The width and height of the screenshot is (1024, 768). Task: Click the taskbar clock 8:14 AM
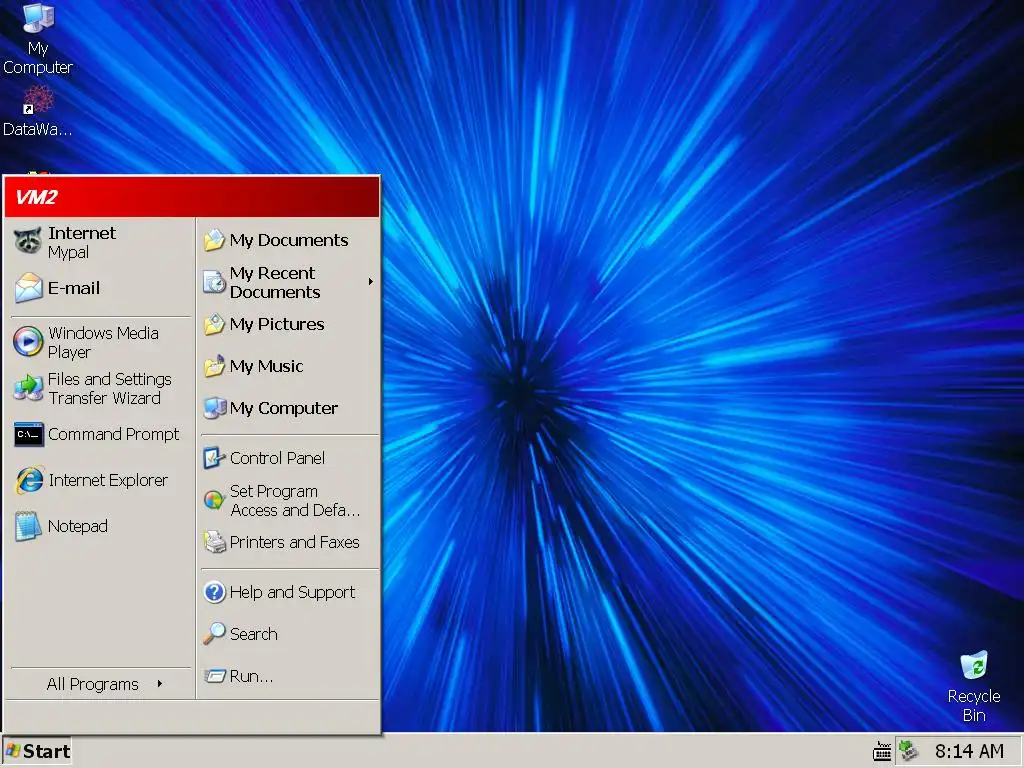click(x=969, y=752)
